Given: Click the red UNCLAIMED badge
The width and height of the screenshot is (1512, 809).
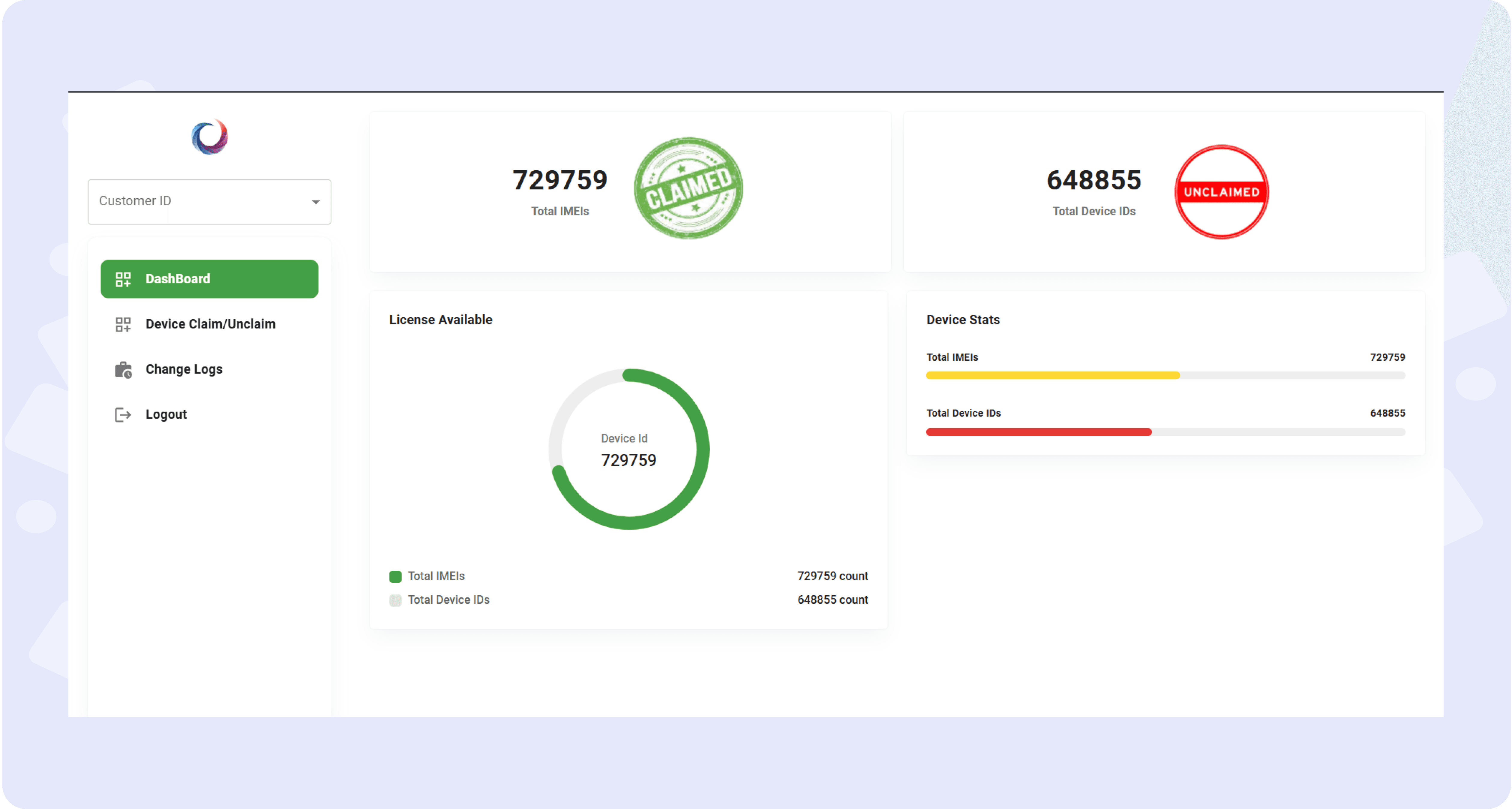Looking at the screenshot, I should 1221,192.
